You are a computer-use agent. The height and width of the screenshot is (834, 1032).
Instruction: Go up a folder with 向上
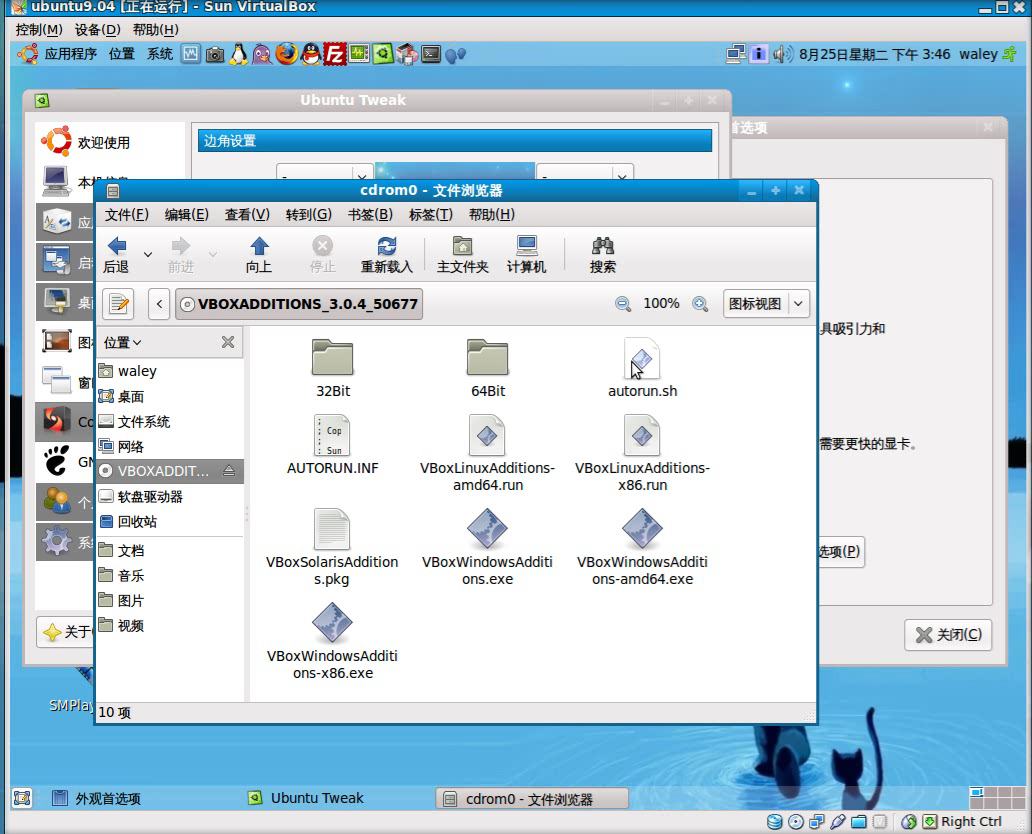(259, 255)
